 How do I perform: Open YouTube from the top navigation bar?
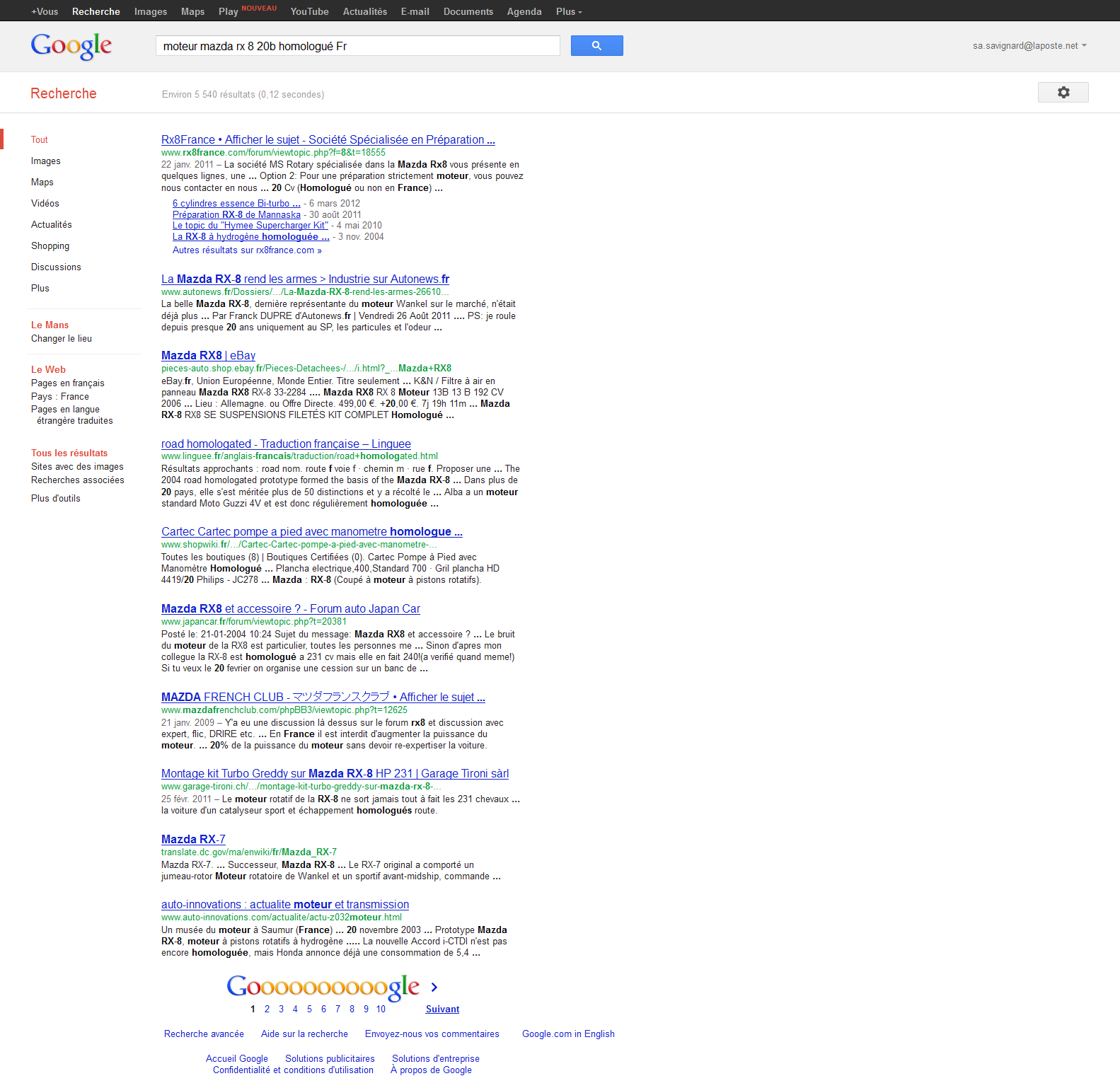click(x=309, y=11)
